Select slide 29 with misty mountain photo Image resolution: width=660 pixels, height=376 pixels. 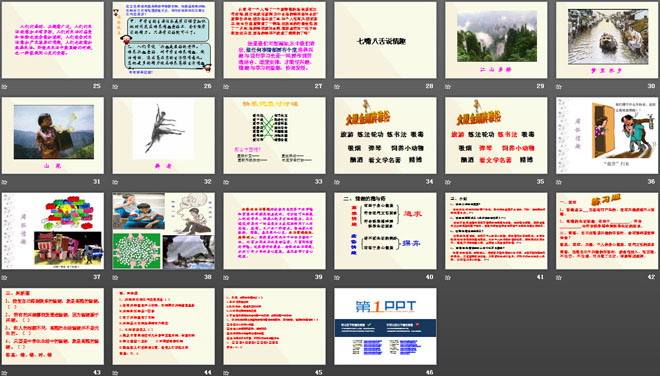[496, 40]
